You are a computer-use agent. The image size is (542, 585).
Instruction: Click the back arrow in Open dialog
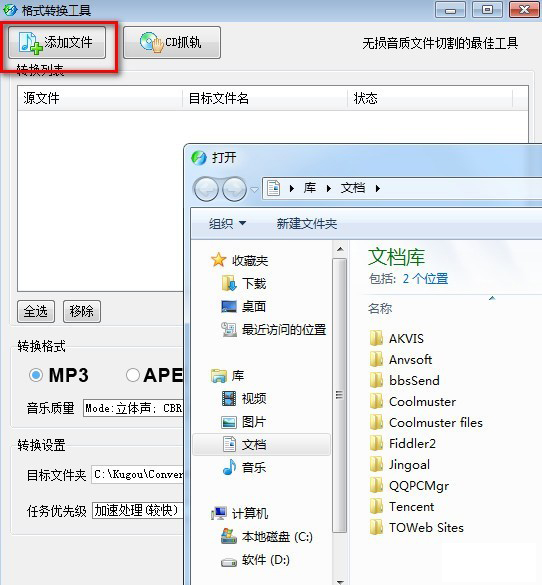pos(206,189)
